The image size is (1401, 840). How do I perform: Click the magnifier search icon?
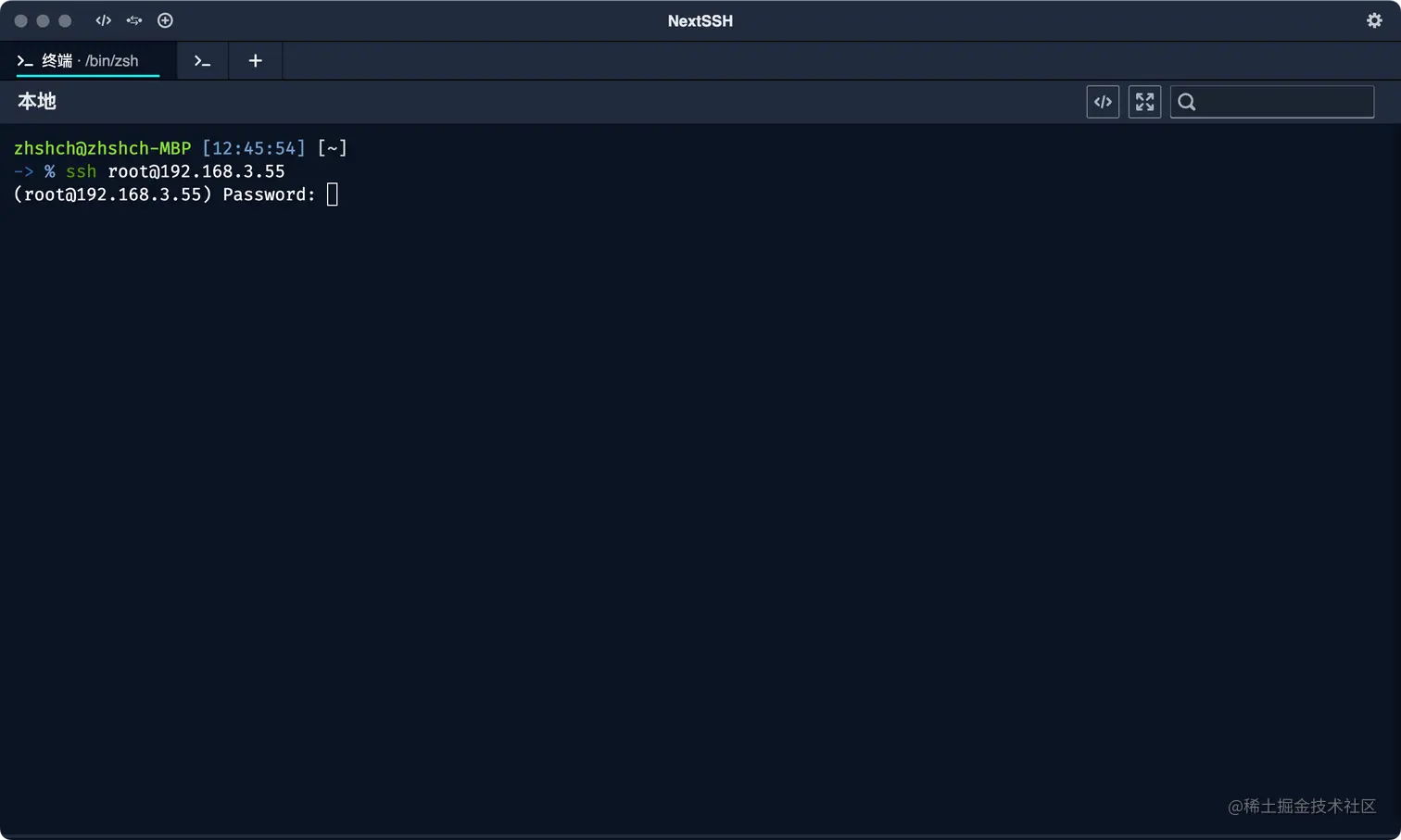coord(1187,102)
